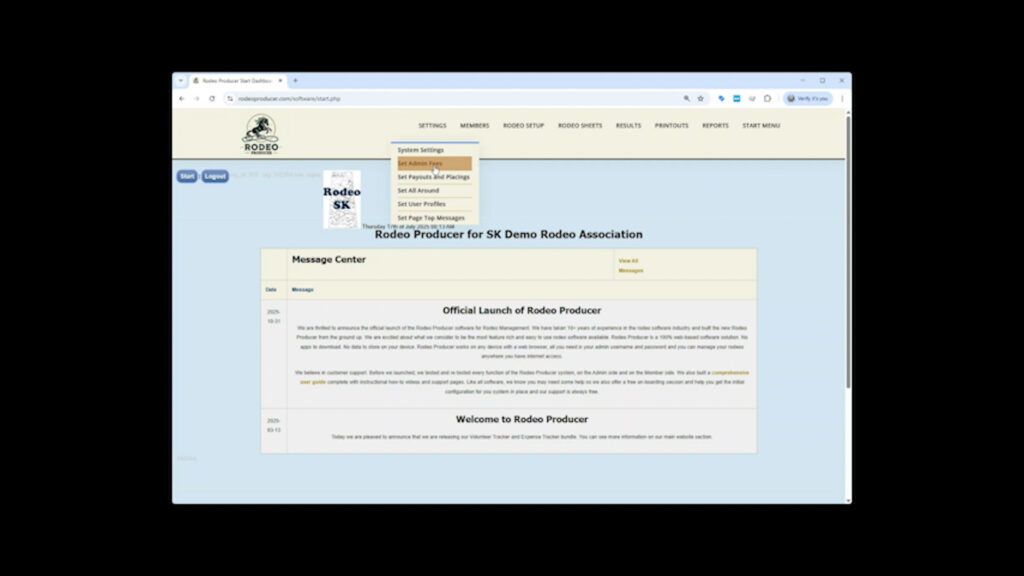Screen dimensions: 1024x576
Task: Select Set Payouts and Placings menu entry
Action: click(x=433, y=176)
